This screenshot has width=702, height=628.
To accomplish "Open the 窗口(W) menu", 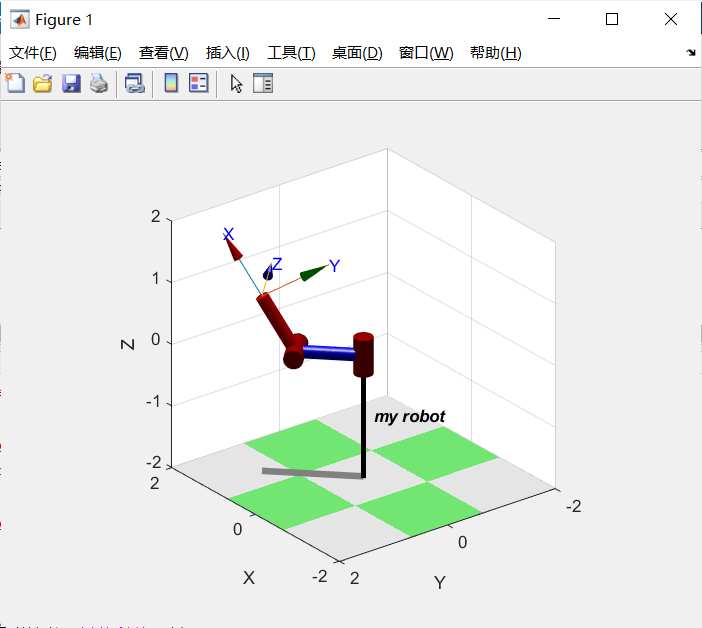I will point(426,53).
